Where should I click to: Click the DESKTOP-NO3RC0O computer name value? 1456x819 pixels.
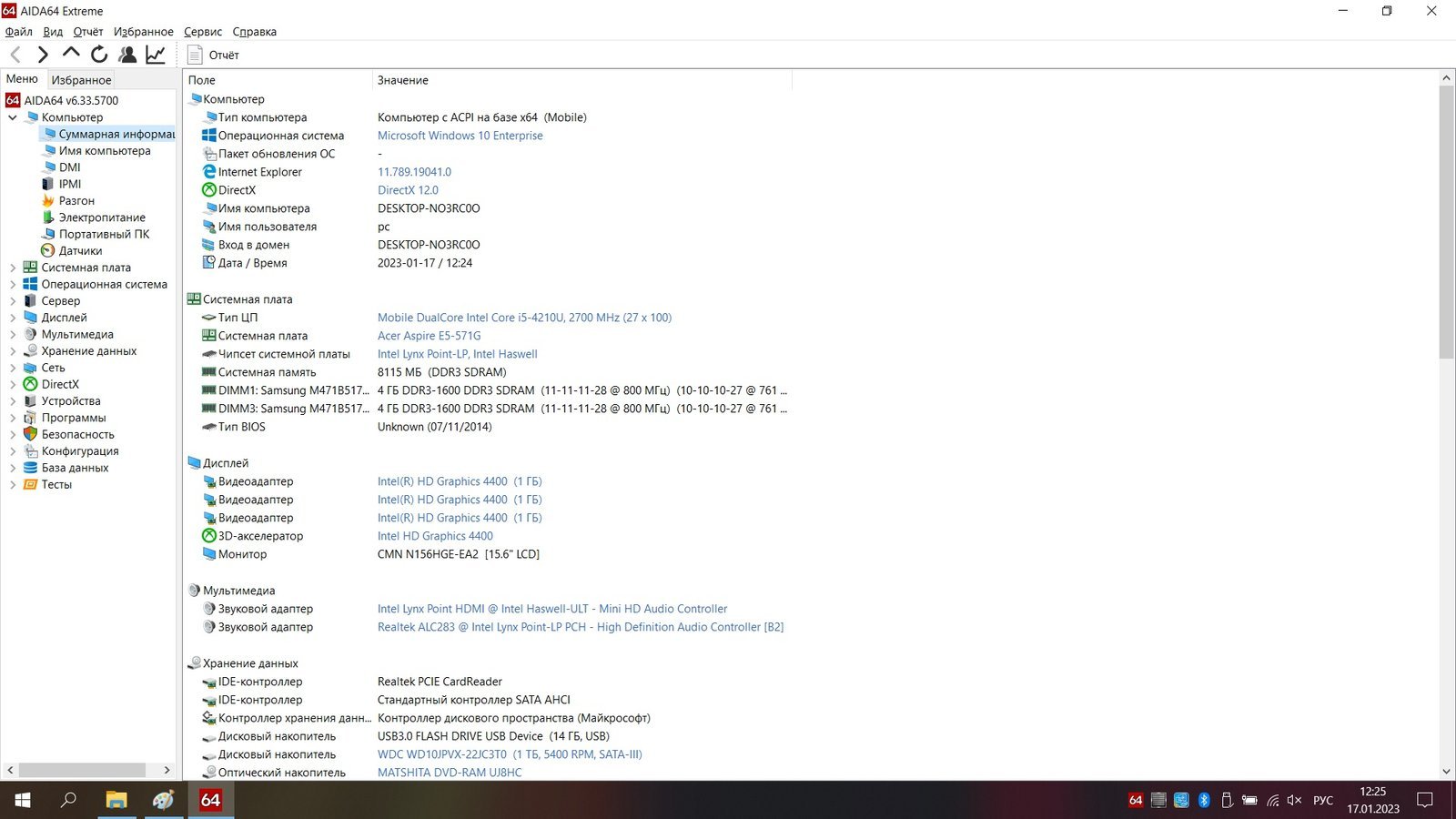coord(429,208)
